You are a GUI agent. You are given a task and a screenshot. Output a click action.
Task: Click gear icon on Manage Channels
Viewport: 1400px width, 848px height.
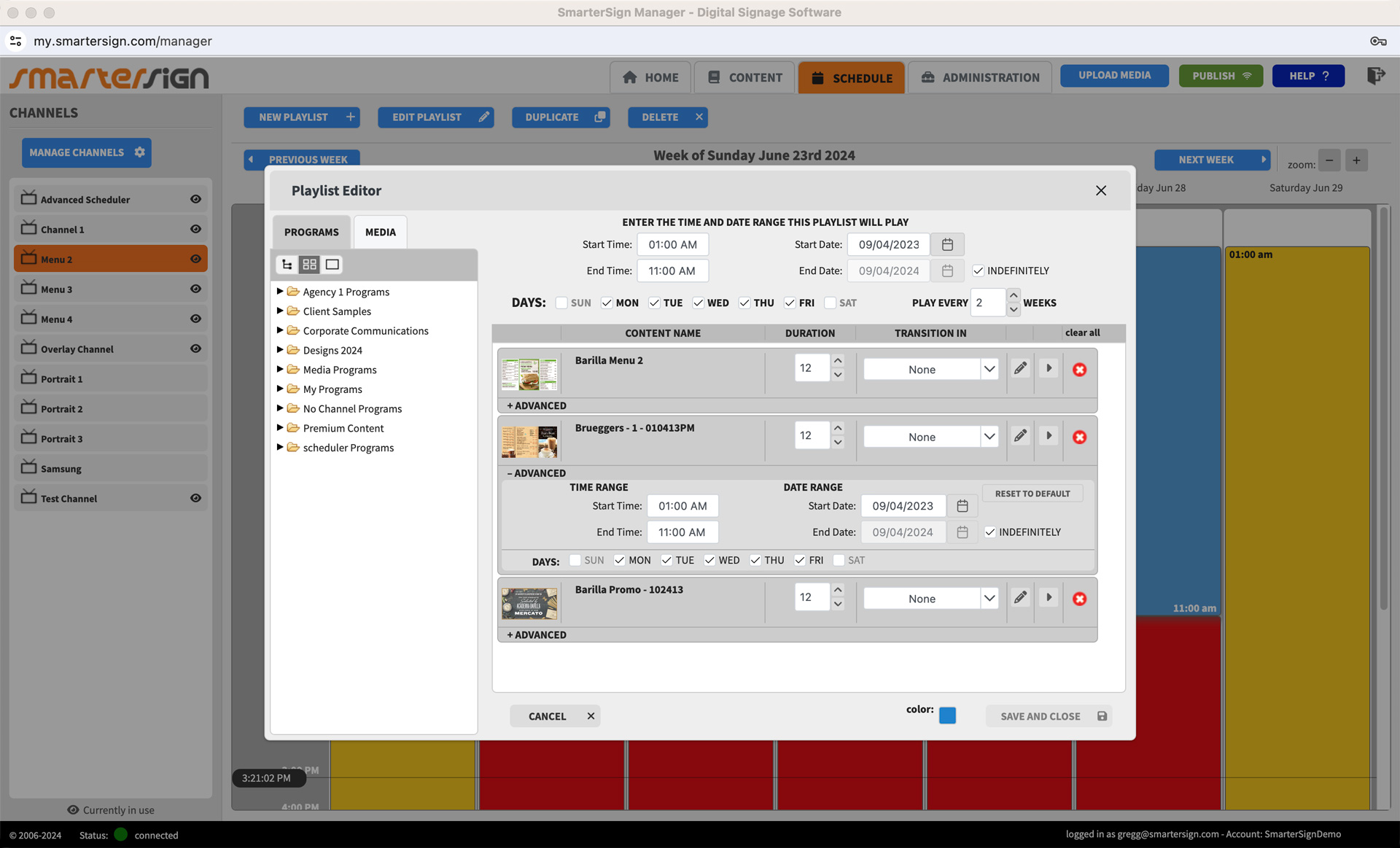[140, 152]
